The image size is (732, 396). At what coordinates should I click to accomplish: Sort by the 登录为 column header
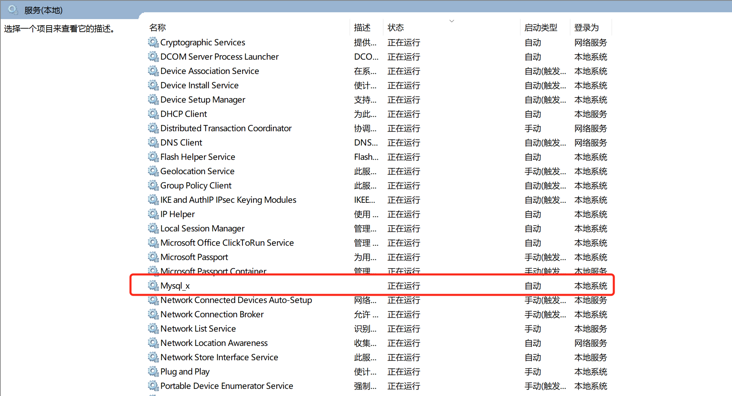click(586, 28)
